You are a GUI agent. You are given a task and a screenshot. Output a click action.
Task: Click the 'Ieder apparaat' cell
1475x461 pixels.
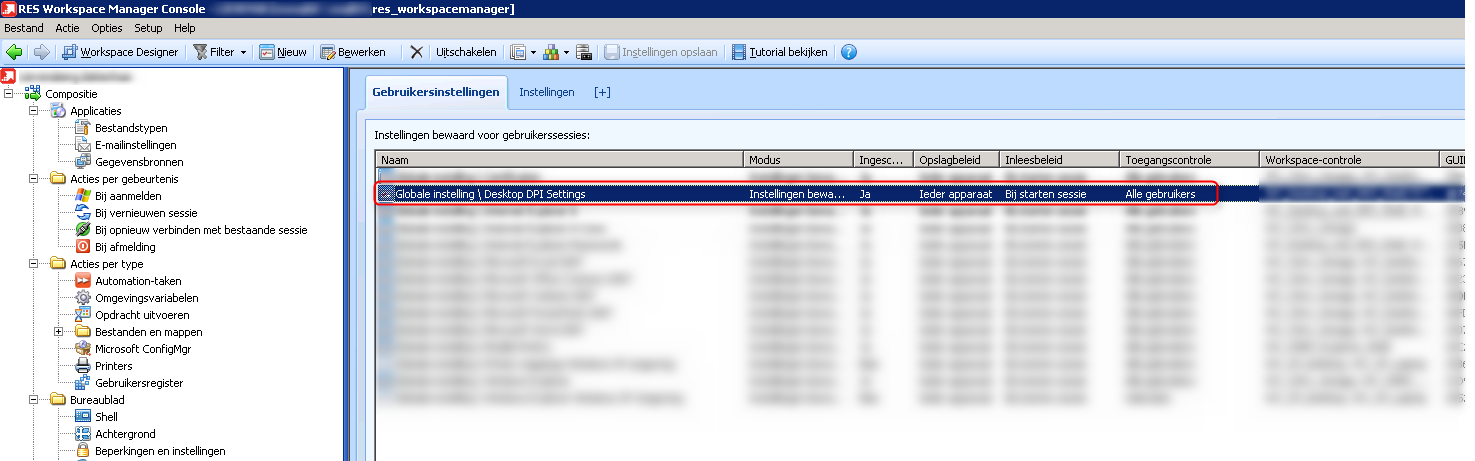pos(956,194)
